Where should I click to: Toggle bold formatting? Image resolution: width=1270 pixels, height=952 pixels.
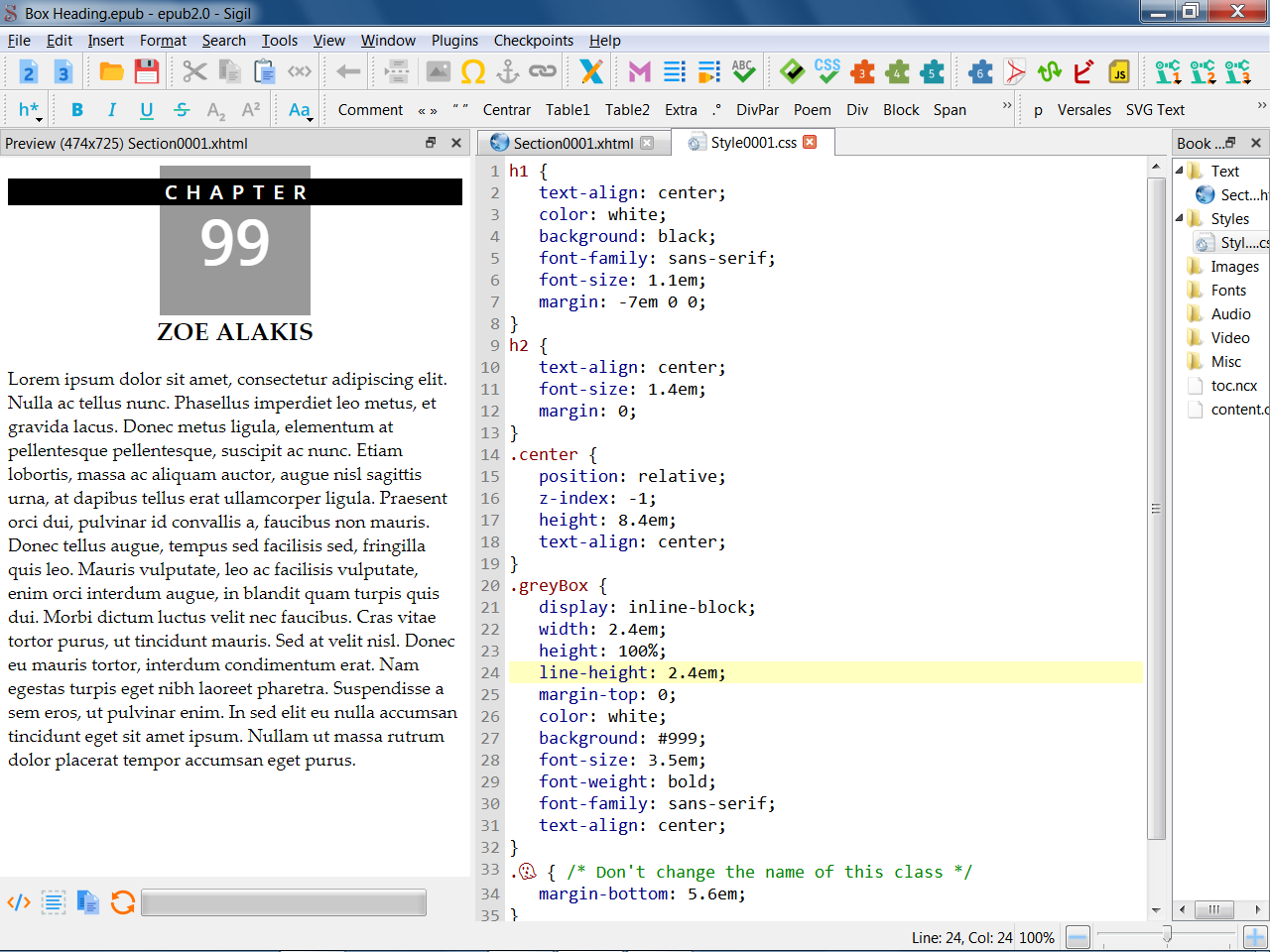point(77,110)
